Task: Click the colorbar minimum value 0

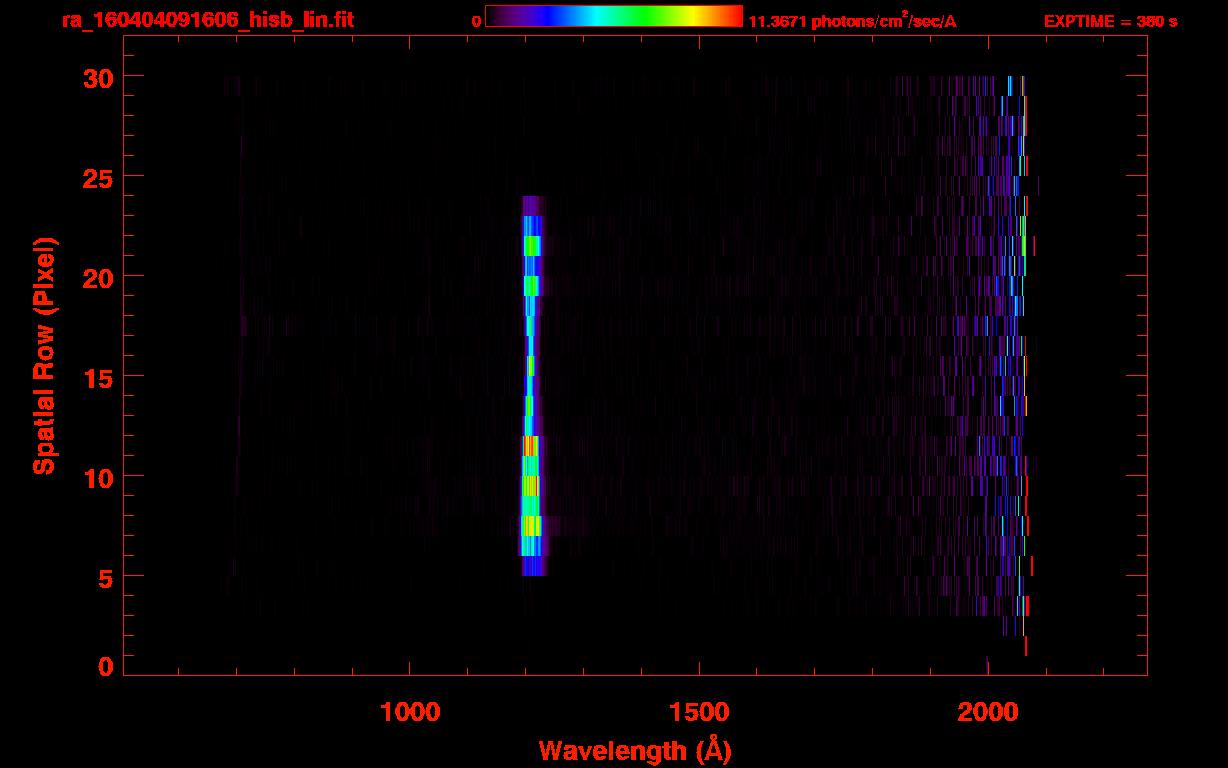Action: (476, 21)
